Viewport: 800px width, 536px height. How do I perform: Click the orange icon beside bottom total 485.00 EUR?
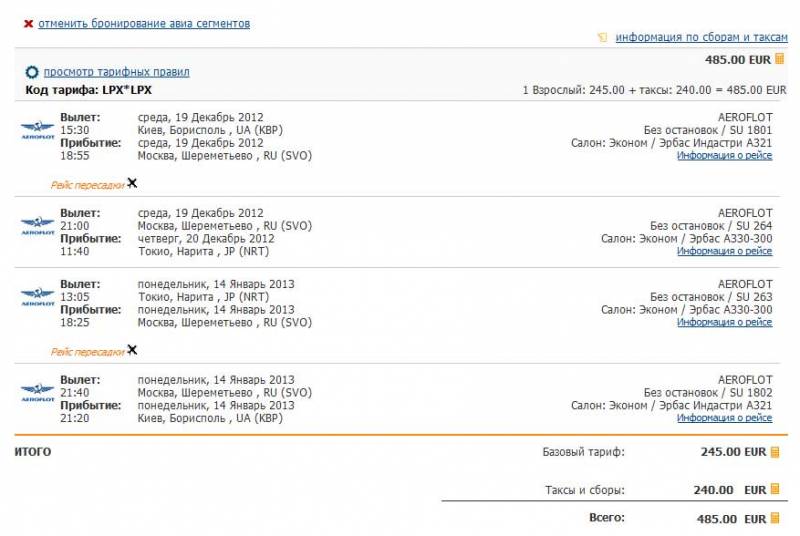[775, 518]
